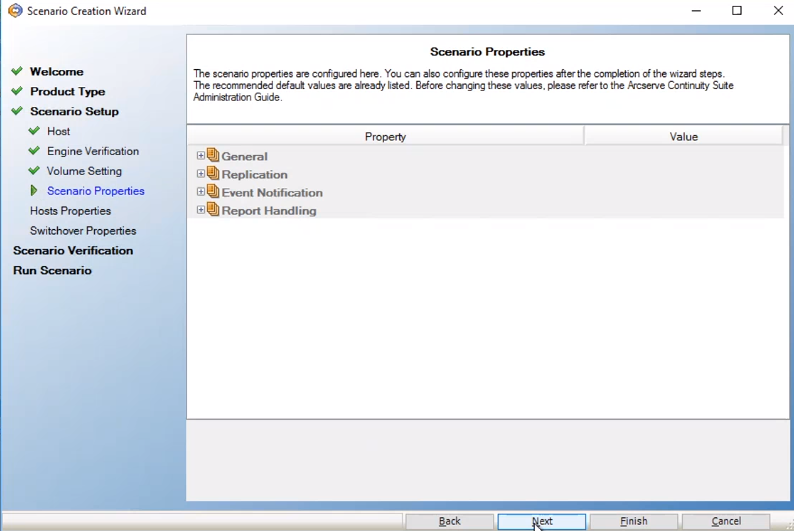Select the Report Handling row label
This screenshot has height=531, width=794.
tap(269, 211)
